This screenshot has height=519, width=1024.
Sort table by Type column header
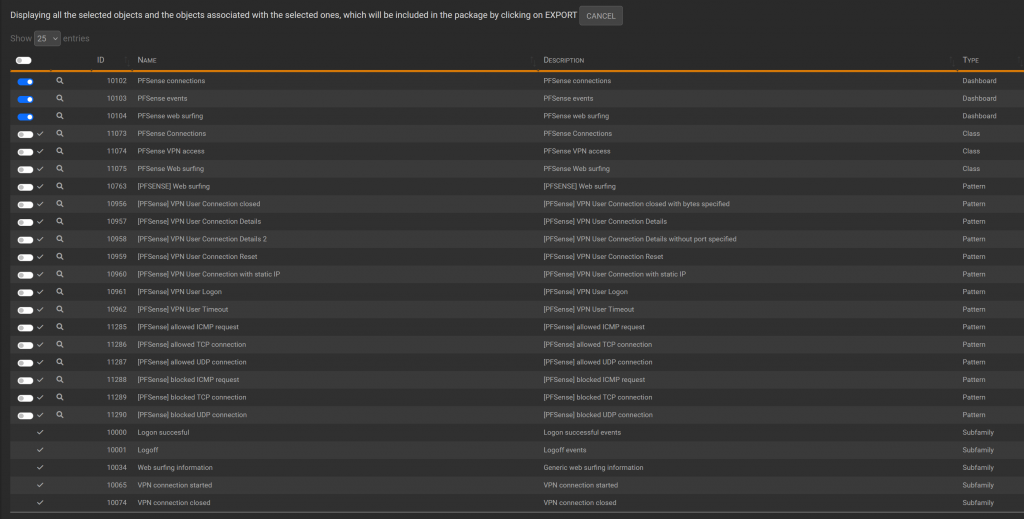coord(970,61)
